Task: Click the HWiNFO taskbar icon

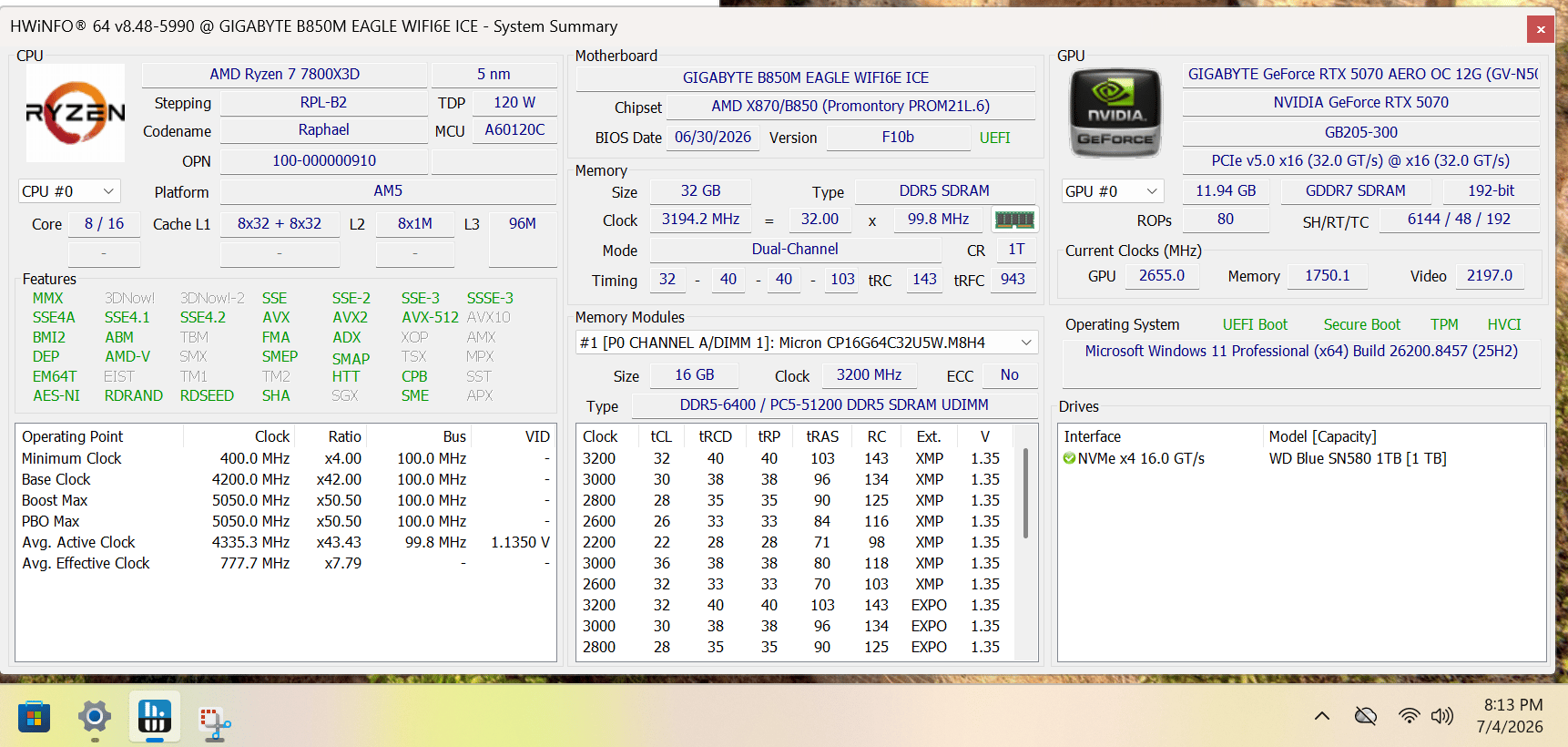Action: (x=155, y=717)
